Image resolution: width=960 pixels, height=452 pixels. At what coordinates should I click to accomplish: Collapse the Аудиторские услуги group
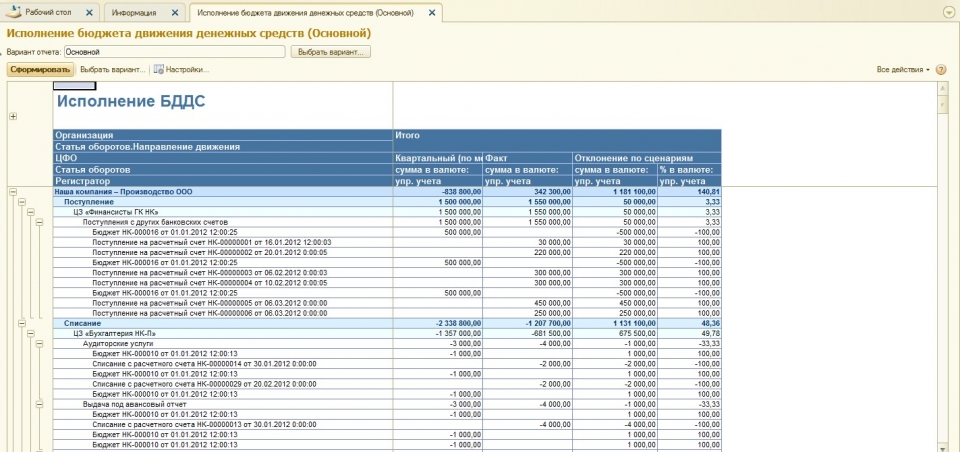click(40, 344)
